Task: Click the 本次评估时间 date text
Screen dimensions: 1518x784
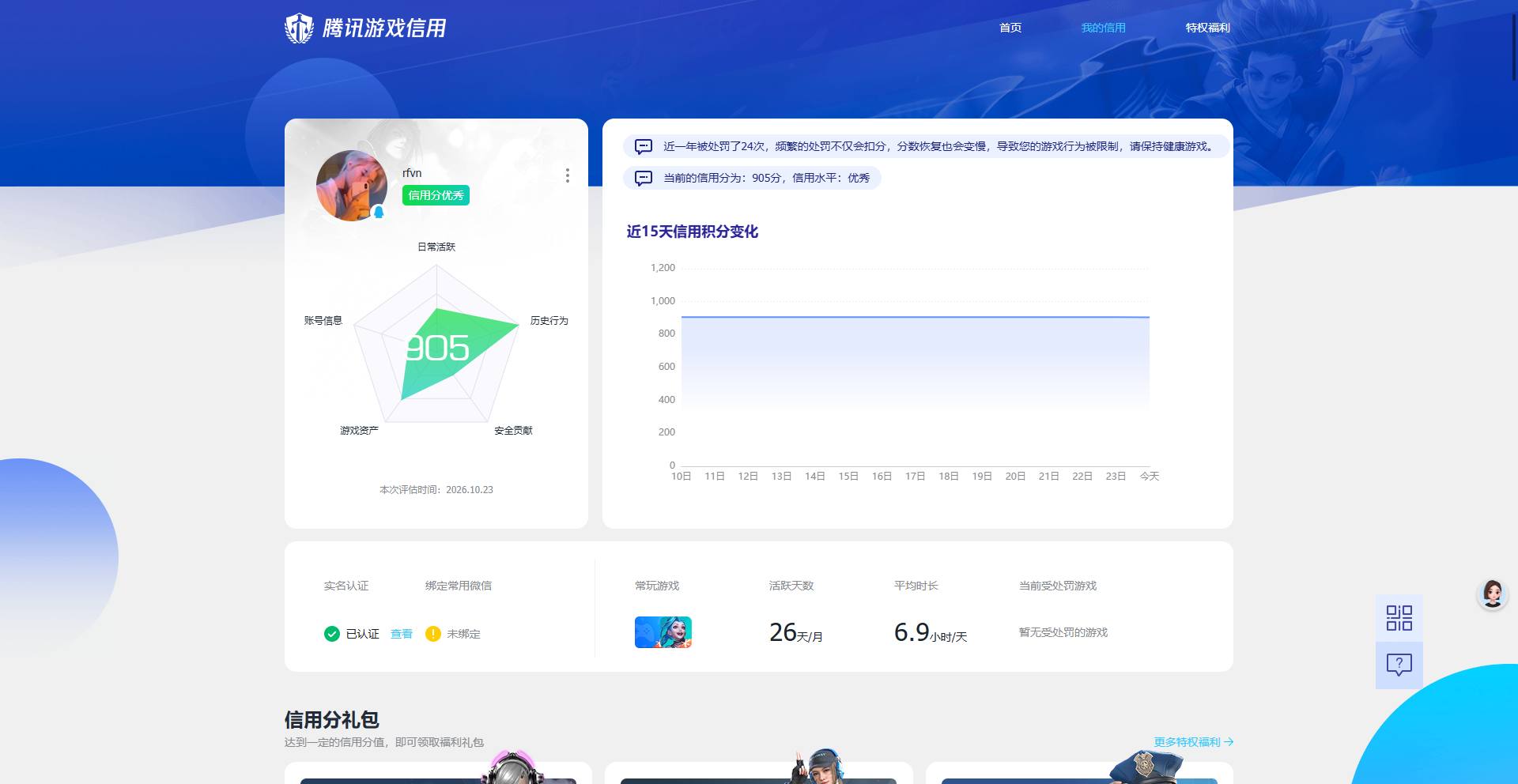Action: pos(436,490)
